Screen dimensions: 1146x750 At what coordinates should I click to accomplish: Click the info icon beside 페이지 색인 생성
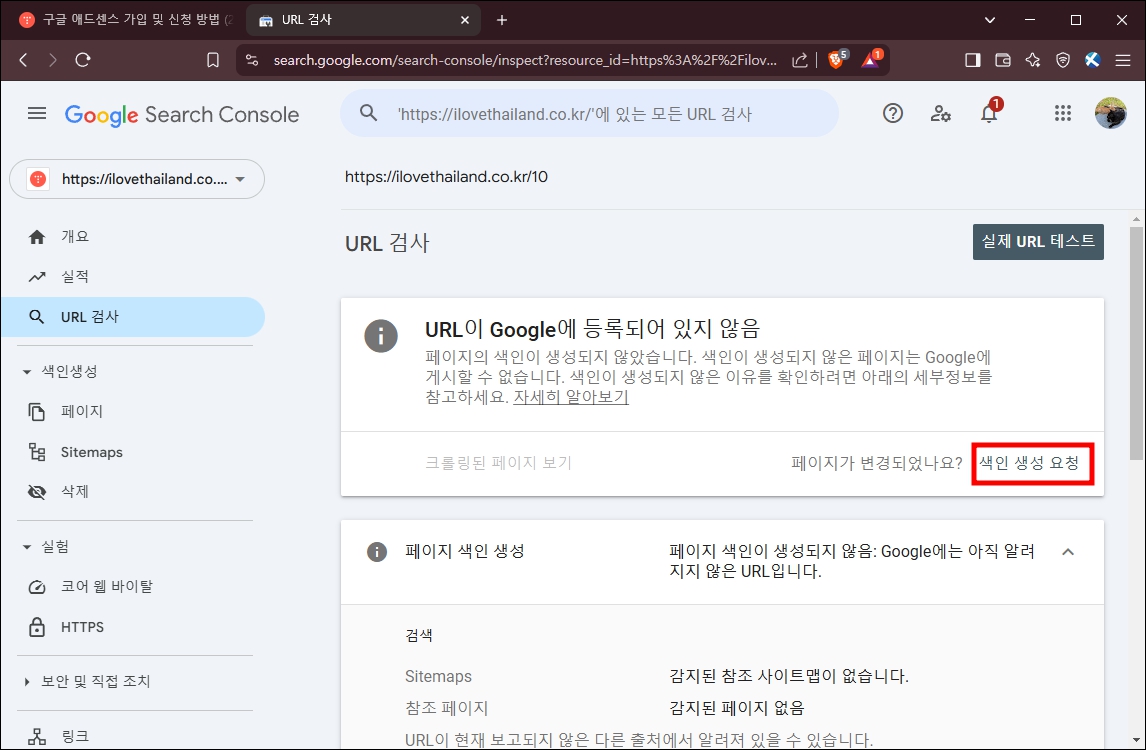click(x=376, y=552)
